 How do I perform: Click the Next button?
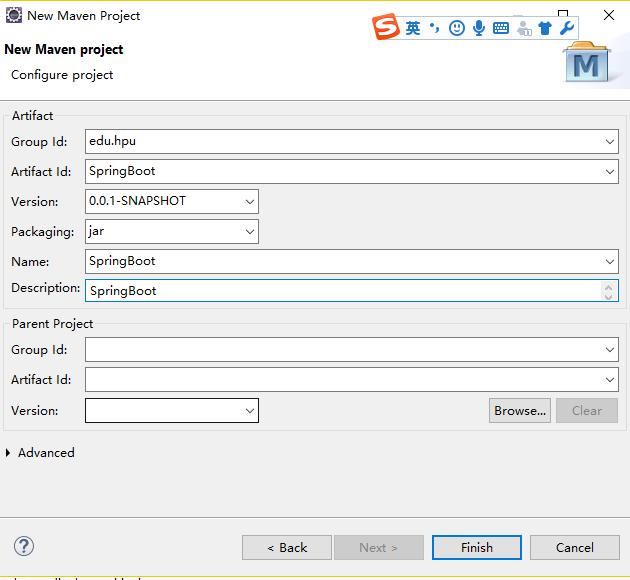[379, 547]
